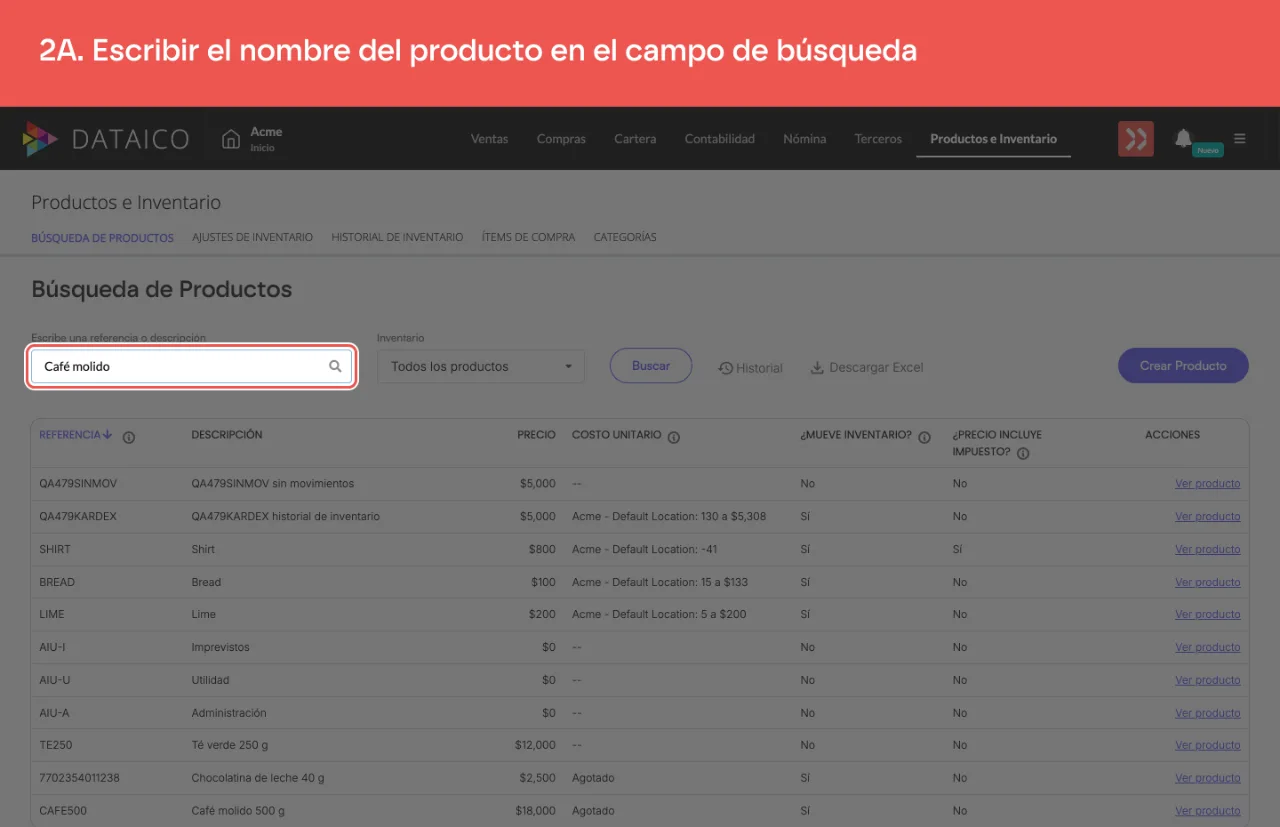Open the hamburger menu
The height and width of the screenshot is (827, 1280).
pyautogui.click(x=1240, y=139)
